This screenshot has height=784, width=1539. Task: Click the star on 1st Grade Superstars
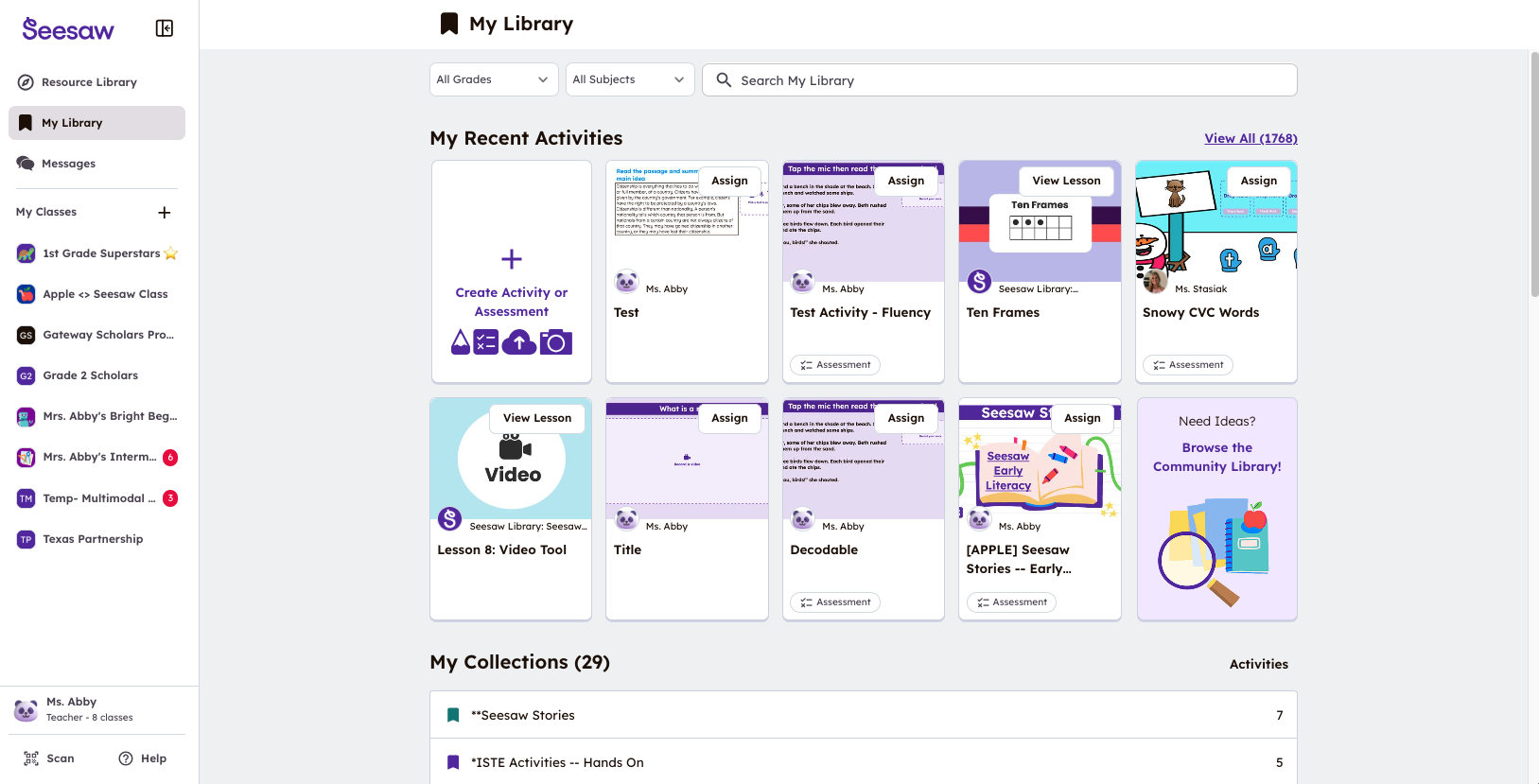coord(171,253)
